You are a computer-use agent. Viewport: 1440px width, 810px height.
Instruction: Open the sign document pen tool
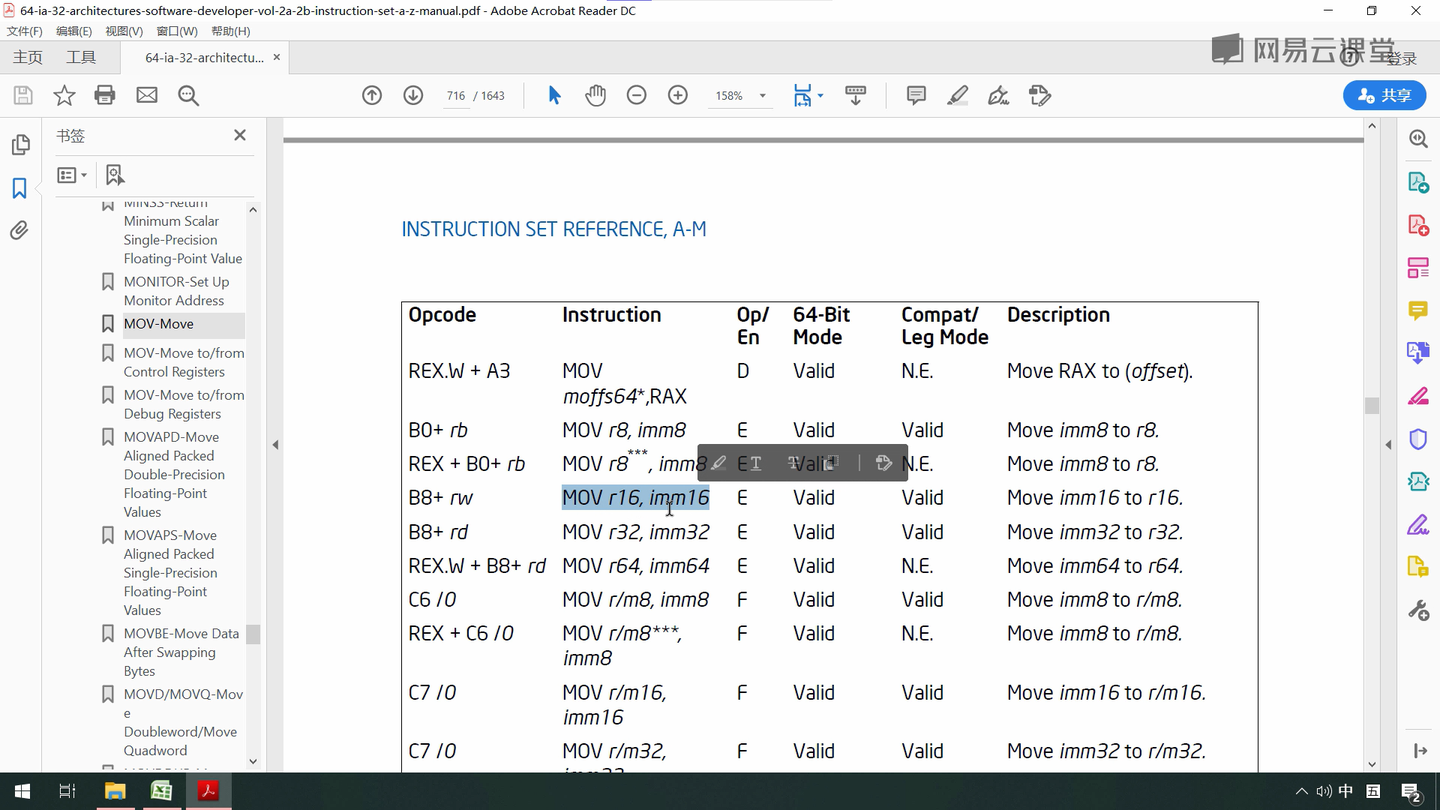[998, 95]
